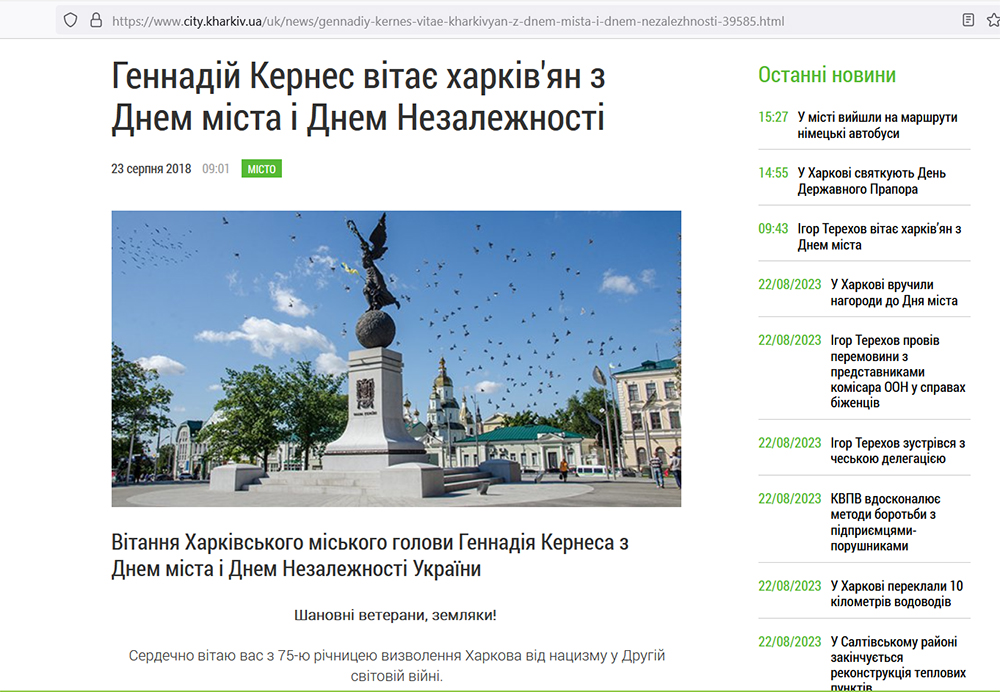The height and width of the screenshot is (692, 1000).
Task: Toggle reader view icon in address bar
Action: pyautogui.click(x=968, y=20)
